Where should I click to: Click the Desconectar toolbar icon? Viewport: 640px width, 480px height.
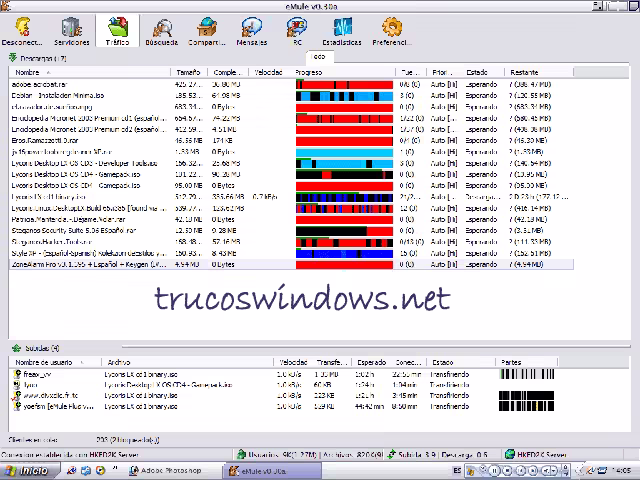(x=22, y=31)
